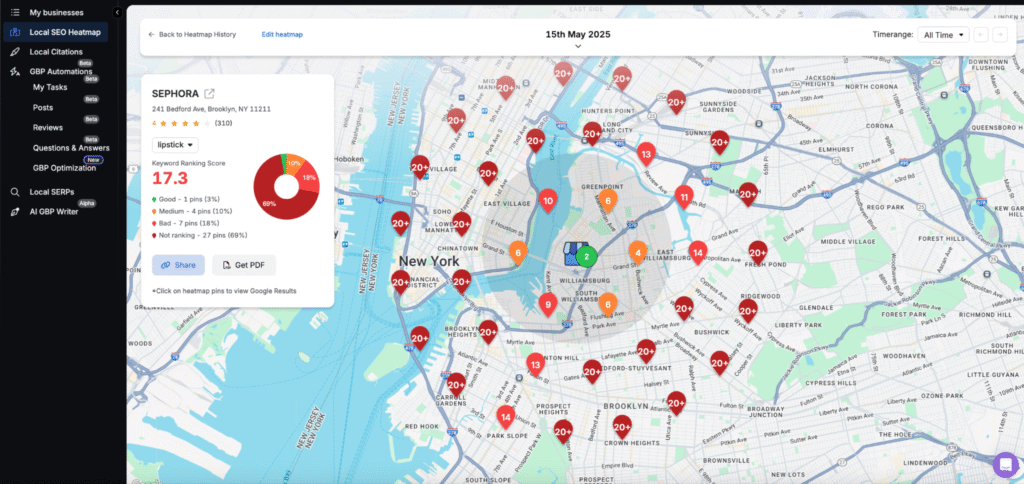Click the 13 pin near Review Ave

[x=646, y=154]
